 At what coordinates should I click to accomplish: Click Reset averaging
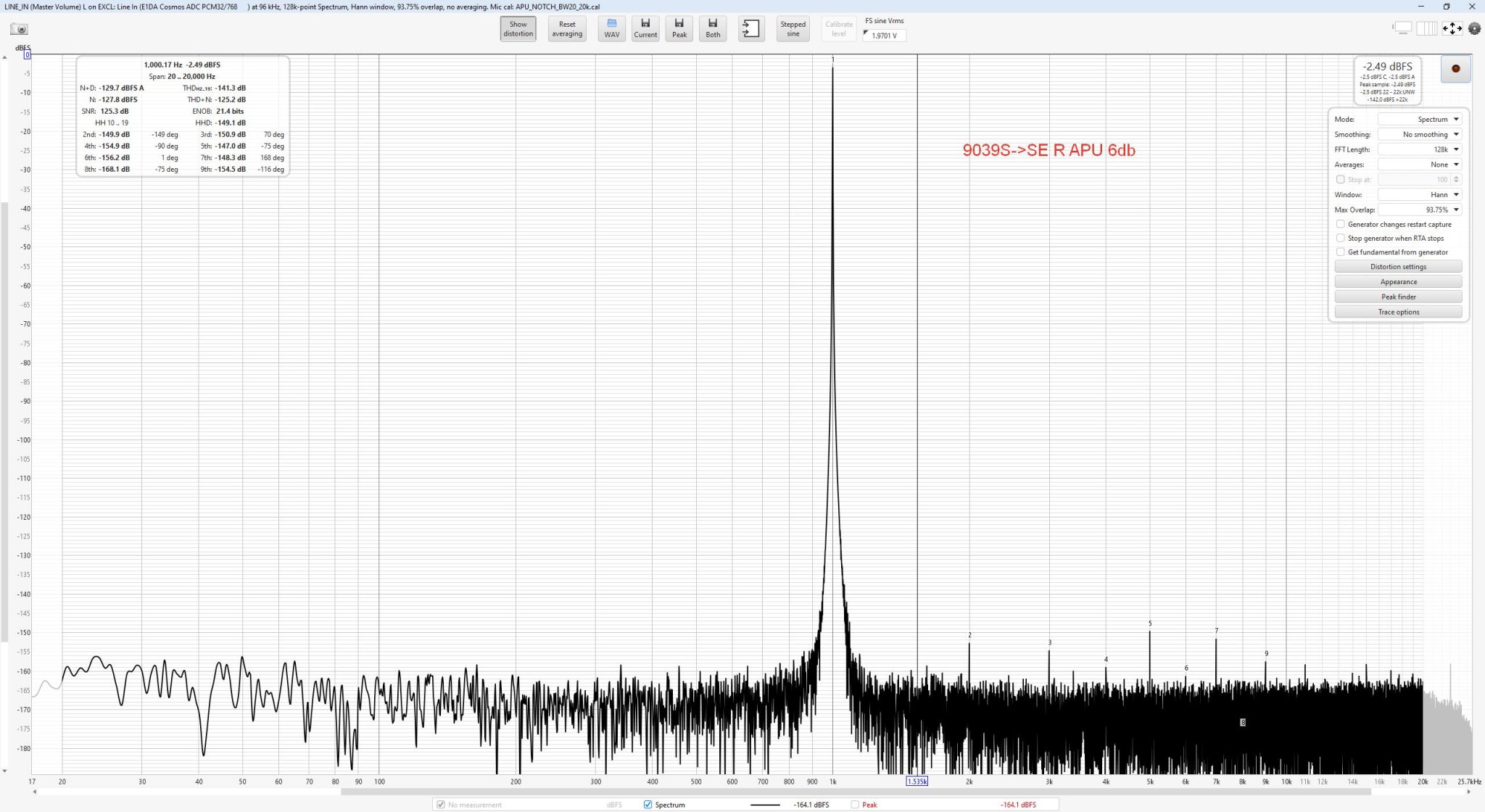[x=567, y=29]
